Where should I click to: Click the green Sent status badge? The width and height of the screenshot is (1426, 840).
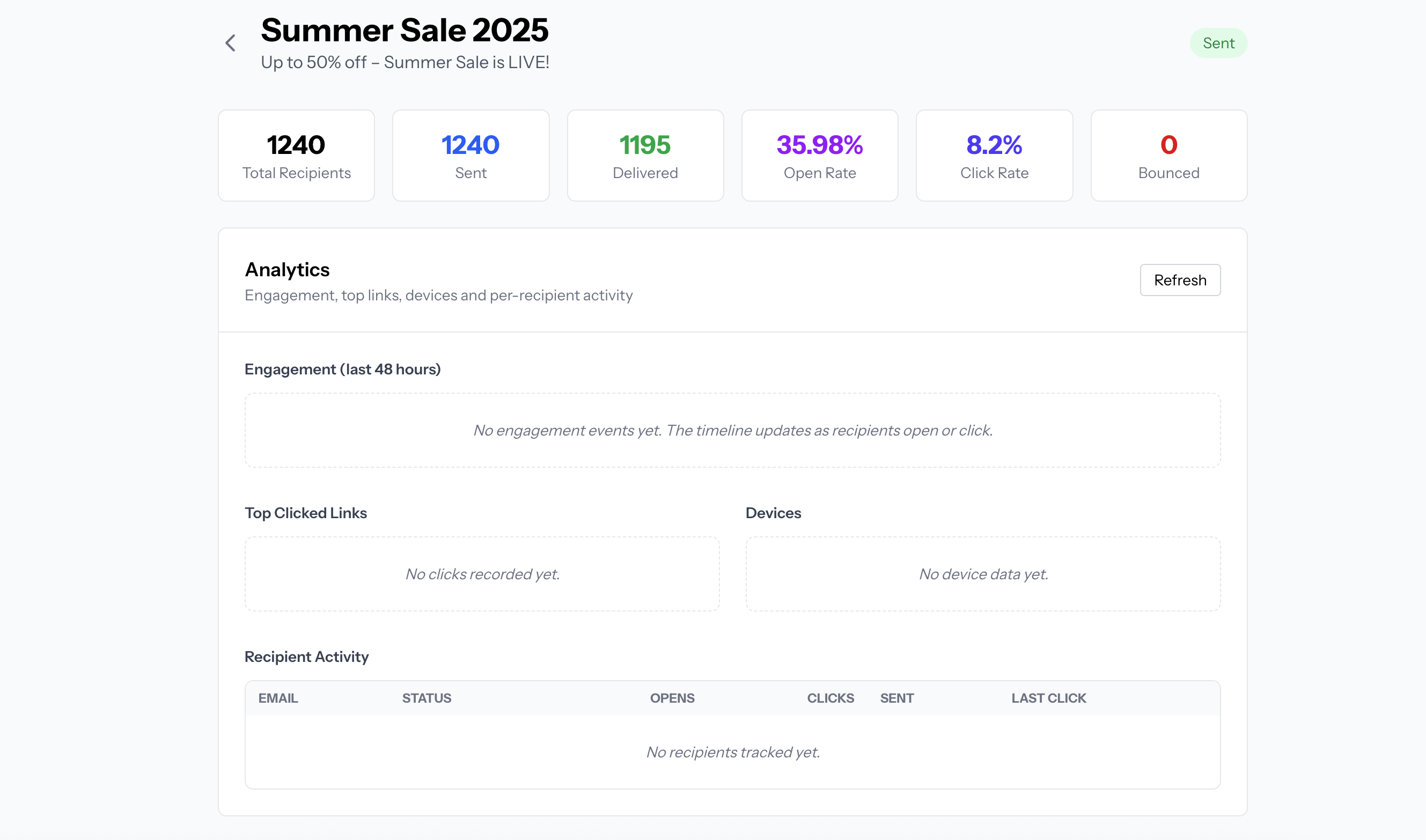click(1218, 43)
